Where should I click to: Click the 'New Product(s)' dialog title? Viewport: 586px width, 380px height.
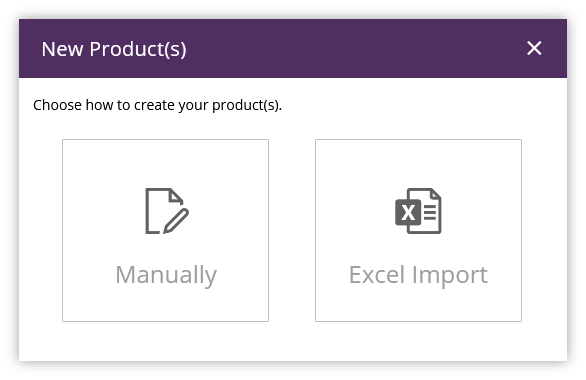114,49
